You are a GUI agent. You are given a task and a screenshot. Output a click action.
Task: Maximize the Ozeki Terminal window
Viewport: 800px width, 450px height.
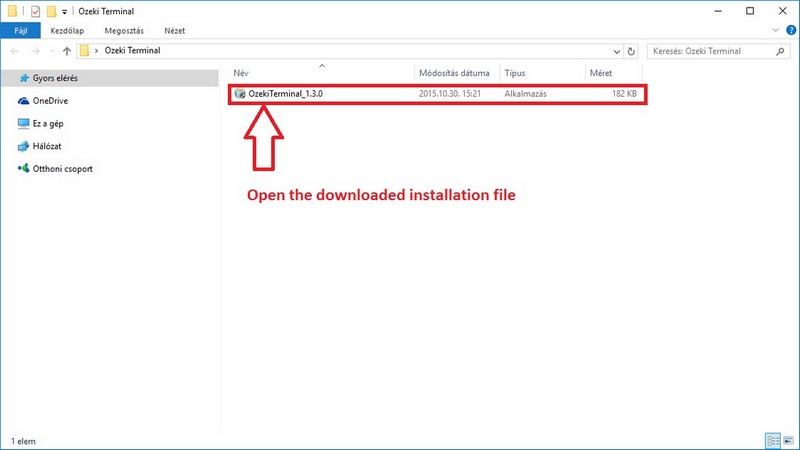750,11
